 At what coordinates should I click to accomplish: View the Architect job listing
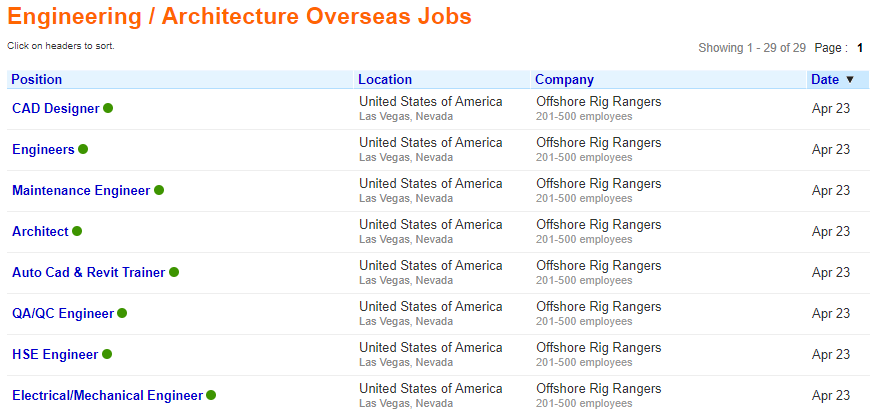40,232
